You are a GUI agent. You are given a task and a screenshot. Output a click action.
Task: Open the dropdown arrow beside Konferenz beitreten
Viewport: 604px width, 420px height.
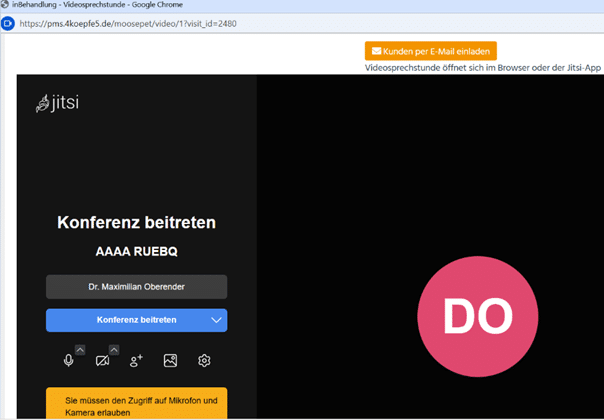pyautogui.click(x=216, y=320)
